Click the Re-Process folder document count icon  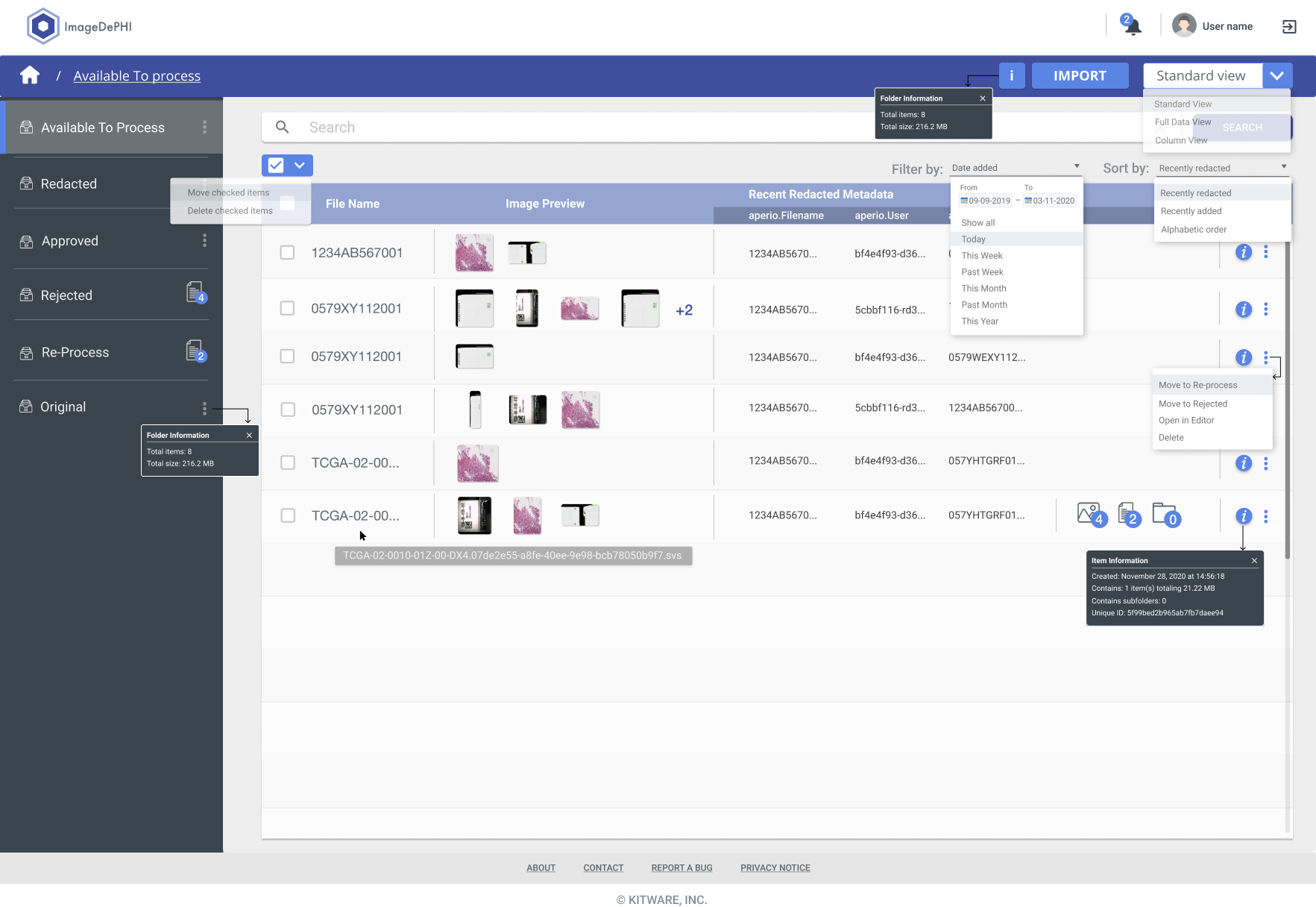click(x=196, y=351)
